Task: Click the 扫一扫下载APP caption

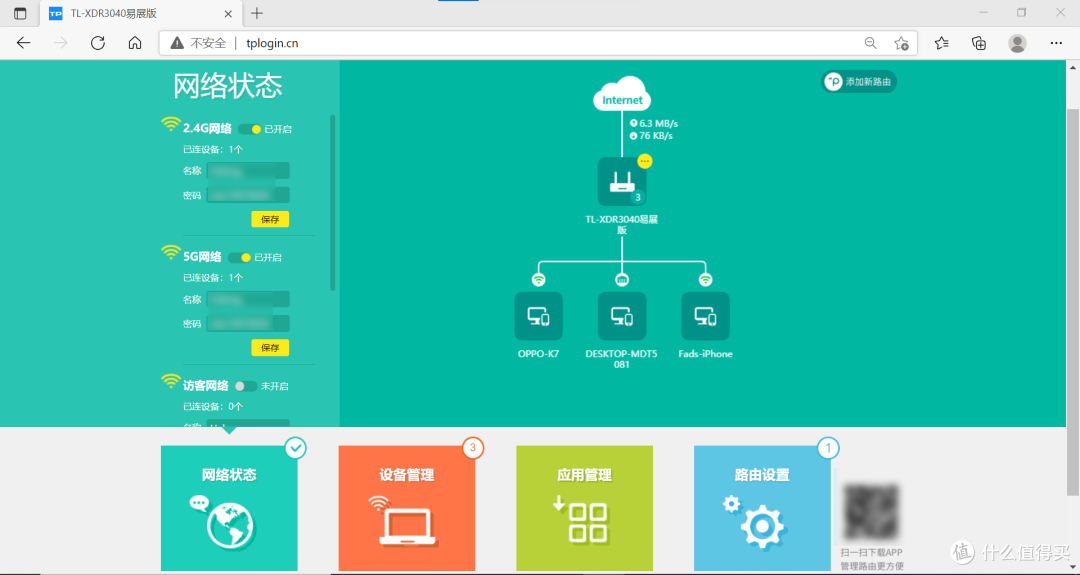Action: pos(871,552)
